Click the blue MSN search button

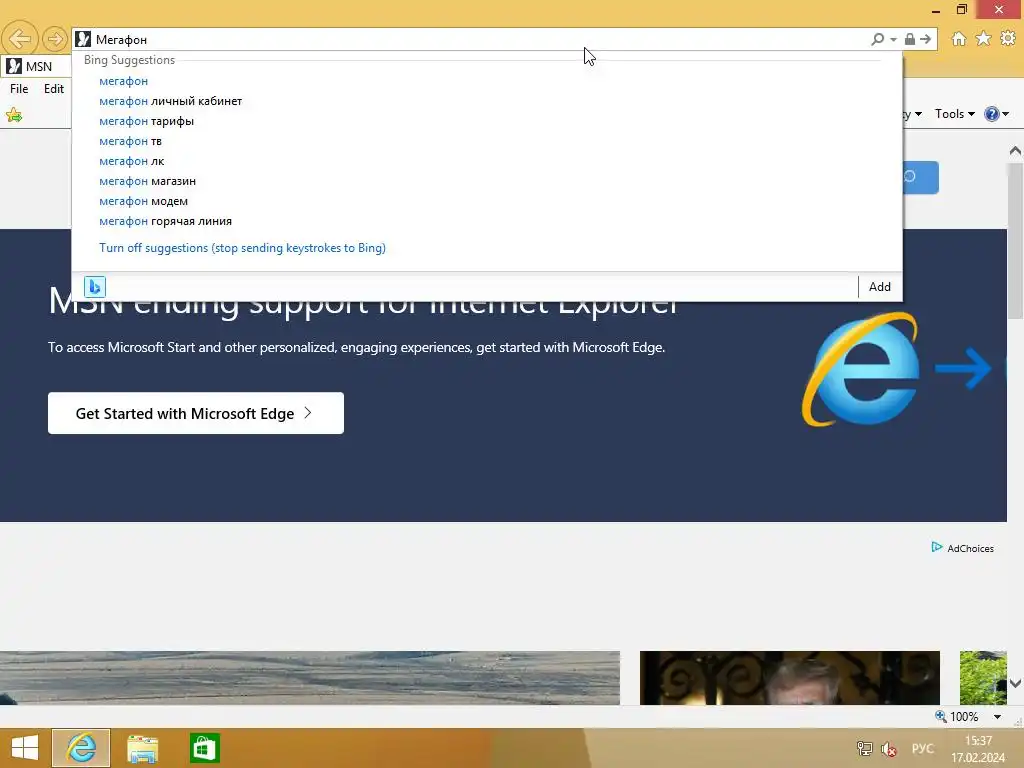click(921, 177)
